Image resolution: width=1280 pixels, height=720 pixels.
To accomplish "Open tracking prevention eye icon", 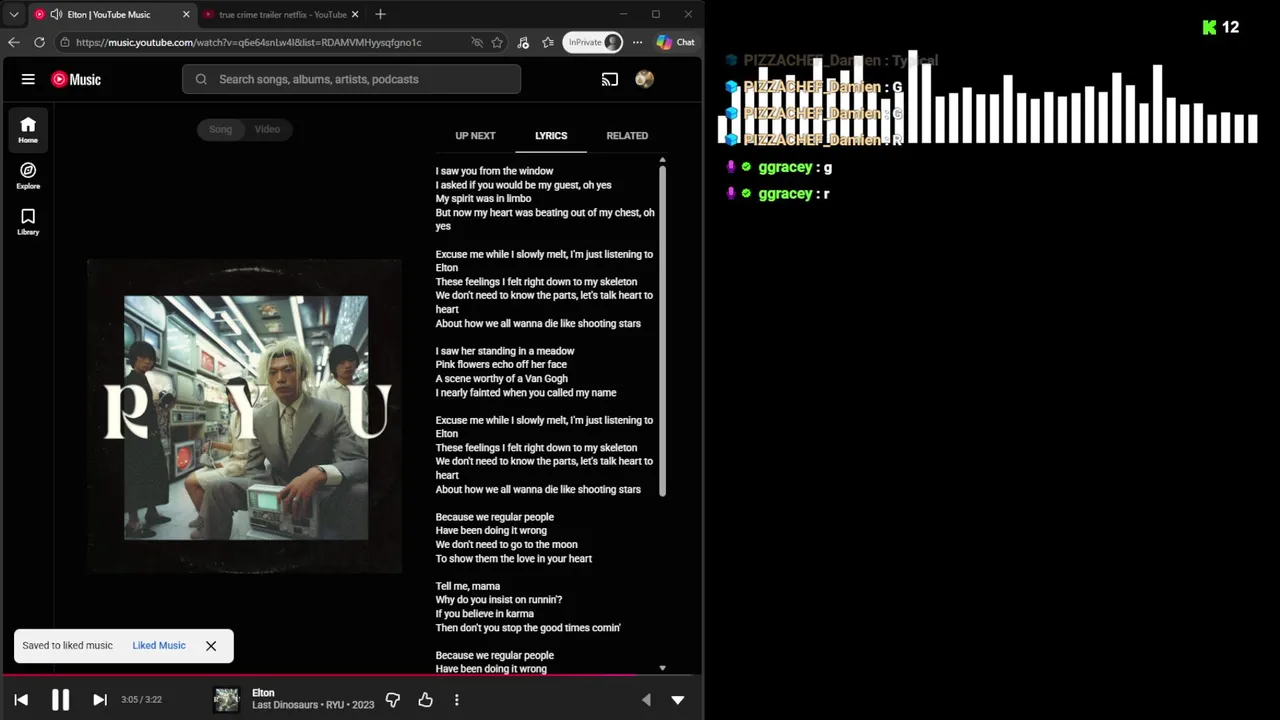I will click(x=477, y=42).
